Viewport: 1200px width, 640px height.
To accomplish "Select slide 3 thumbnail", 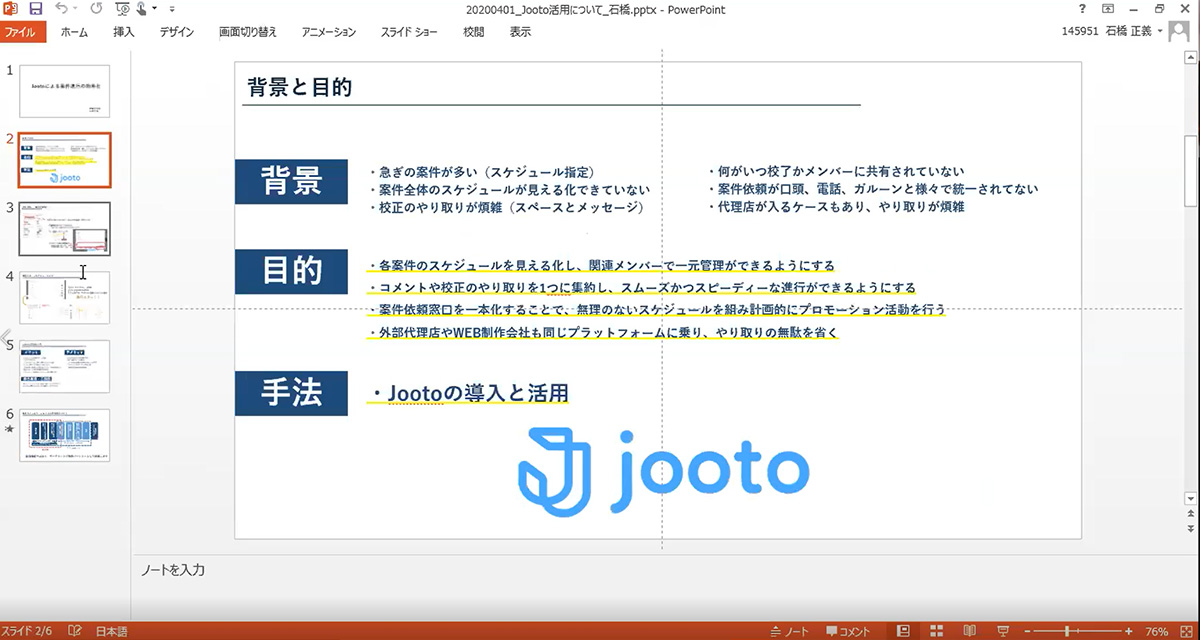I will (x=64, y=229).
